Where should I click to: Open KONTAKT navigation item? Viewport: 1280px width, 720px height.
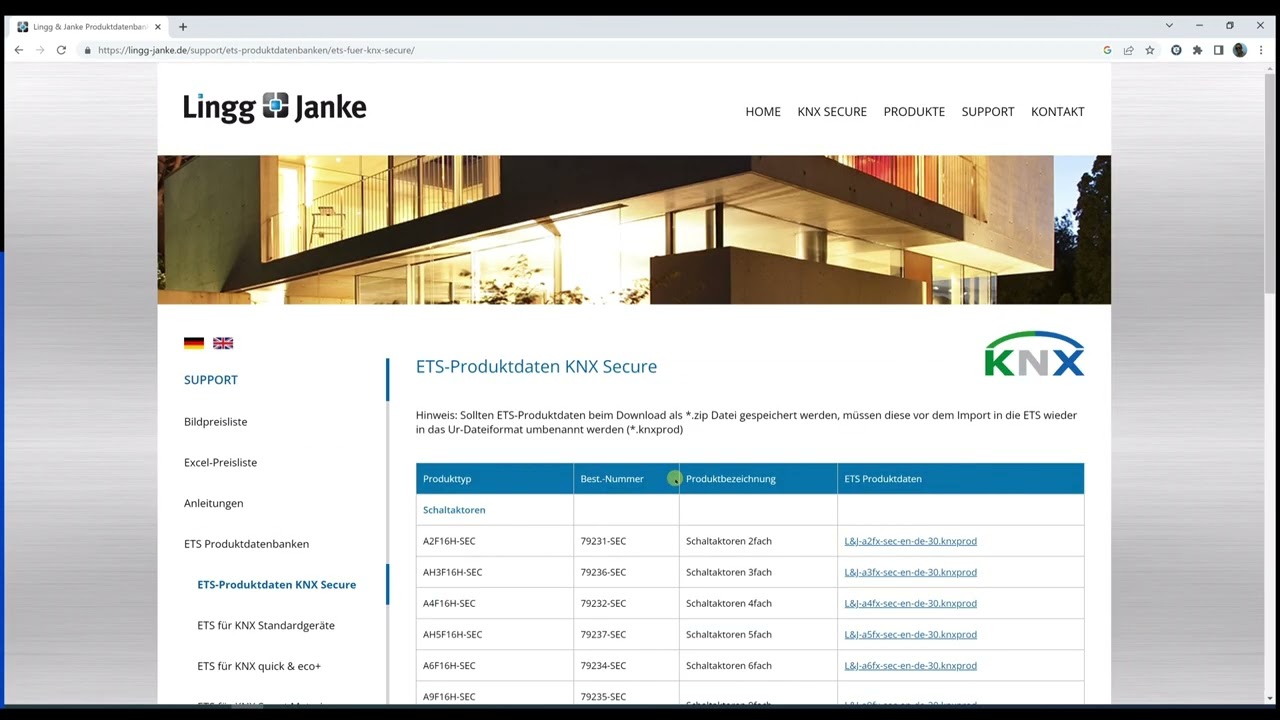(x=1058, y=112)
